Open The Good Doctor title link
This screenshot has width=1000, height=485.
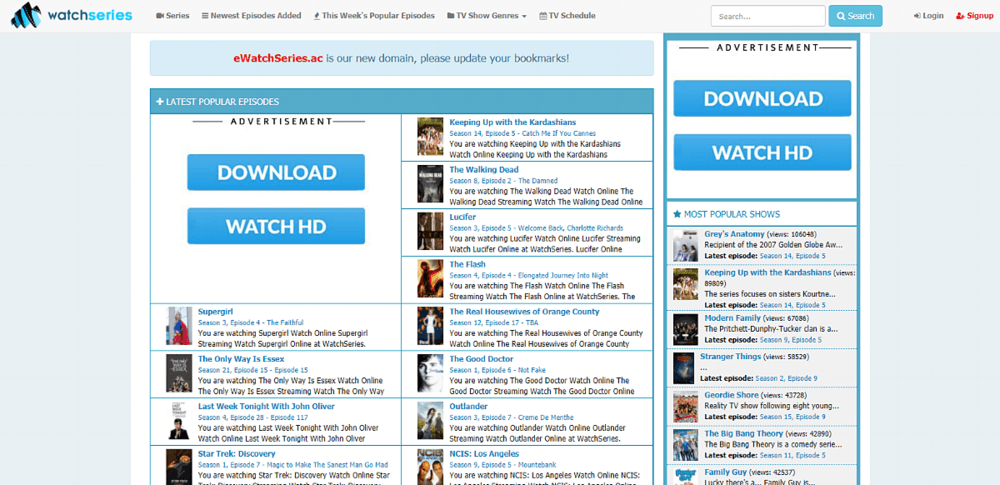pos(482,359)
